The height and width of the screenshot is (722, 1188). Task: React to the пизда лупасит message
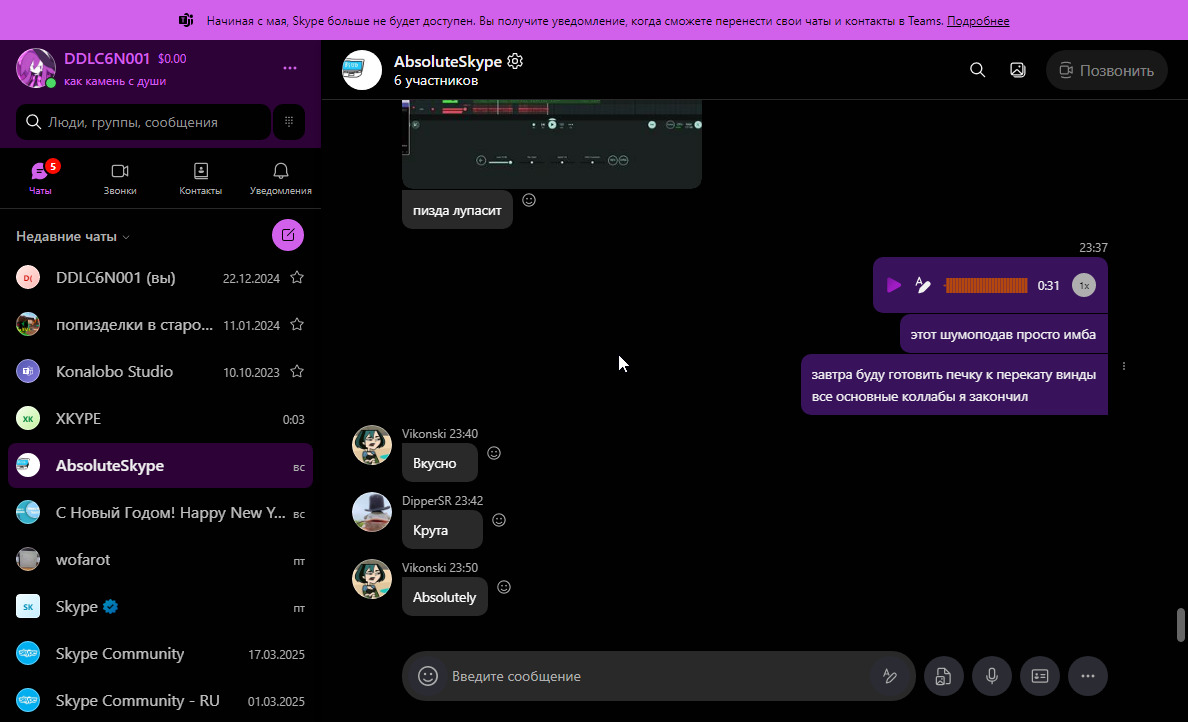[529, 200]
